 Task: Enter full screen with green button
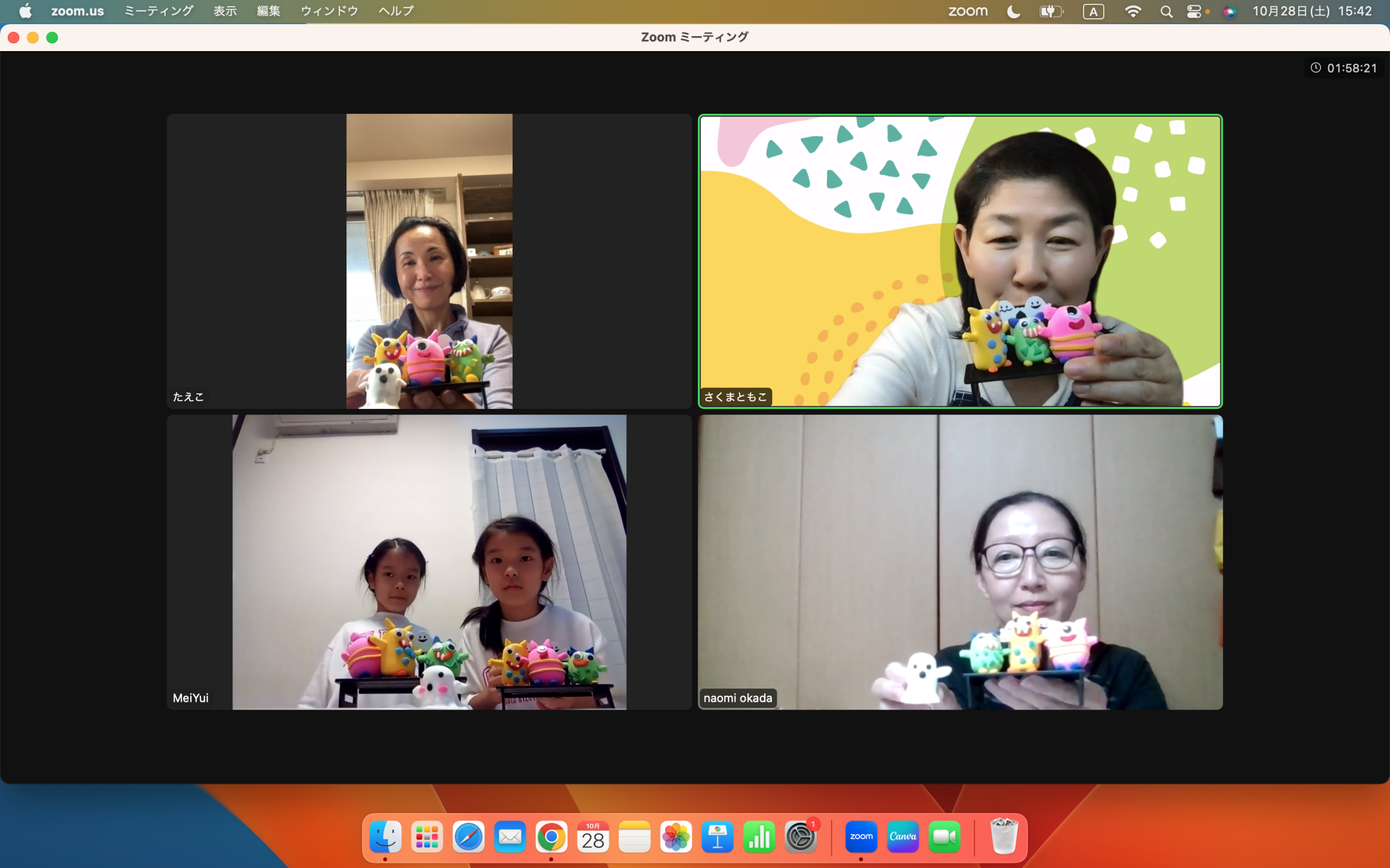pos(52,37)
